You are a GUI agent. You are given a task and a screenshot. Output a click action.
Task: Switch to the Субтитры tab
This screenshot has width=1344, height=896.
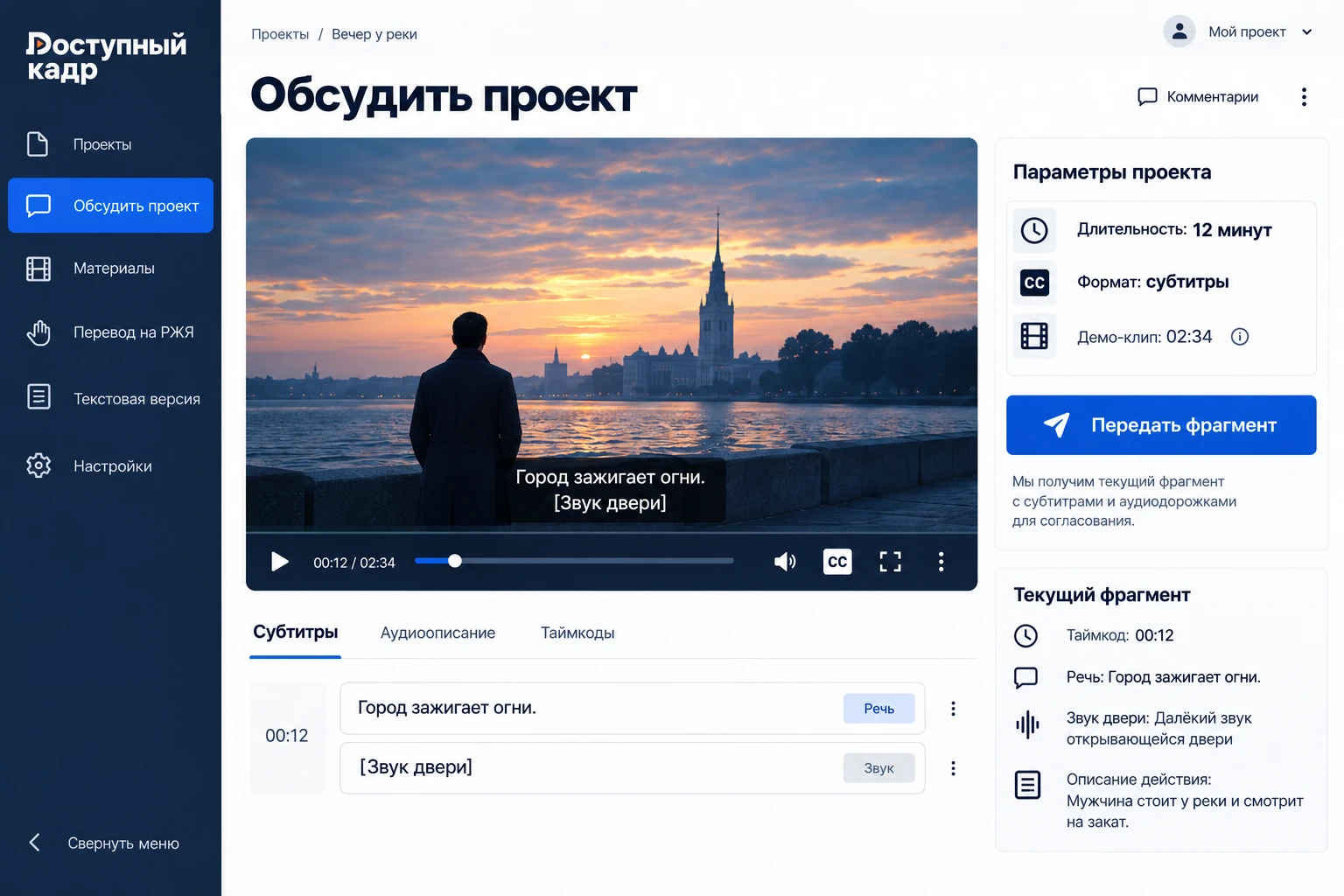(x=296, y=633)
